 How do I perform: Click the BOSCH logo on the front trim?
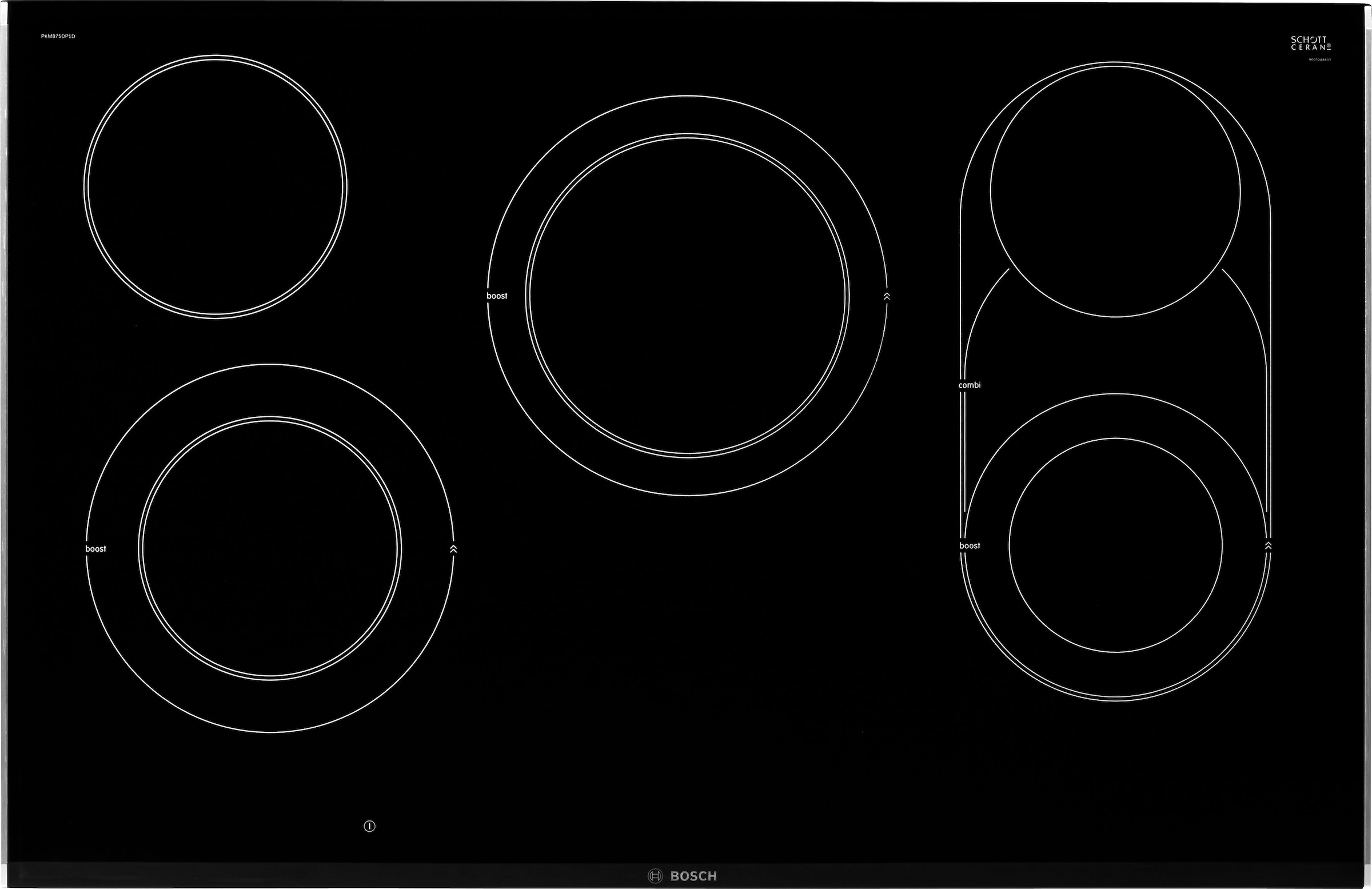pyautogui.click(x=683, y=876)
